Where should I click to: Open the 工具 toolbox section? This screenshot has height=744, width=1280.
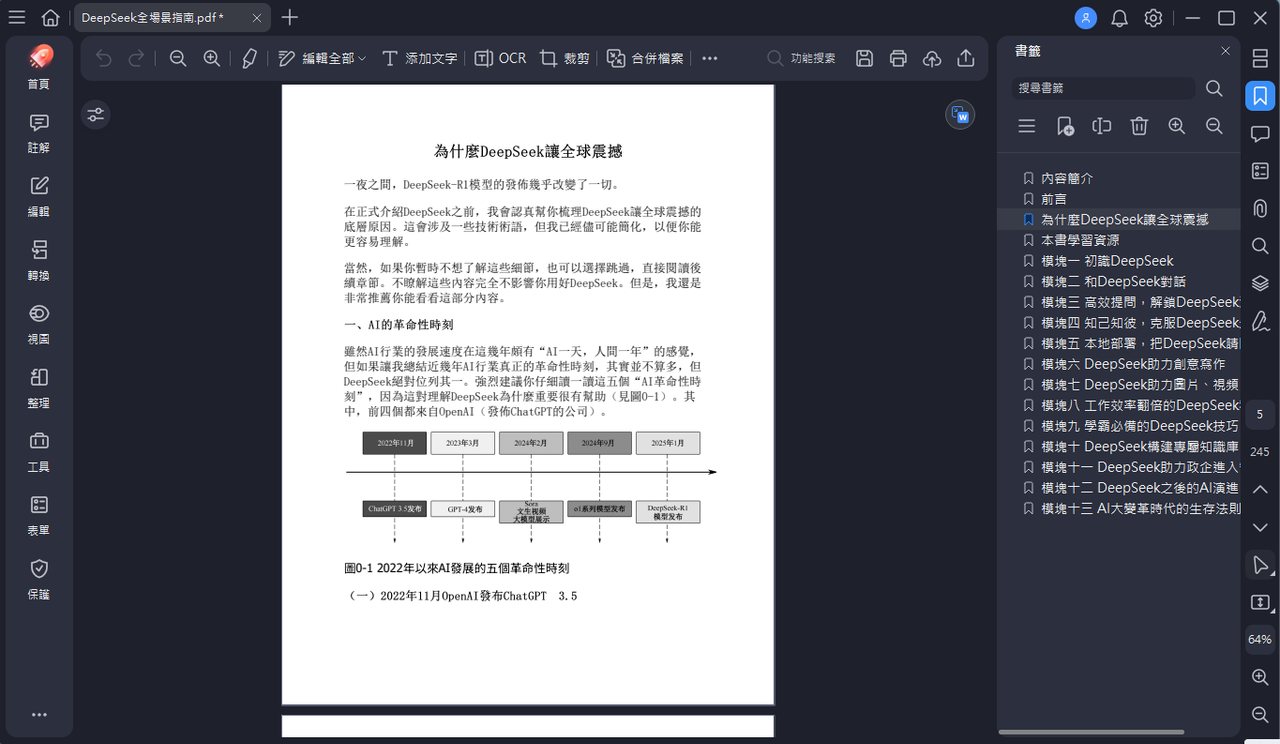pyautogui.click(x=38, y=452)
